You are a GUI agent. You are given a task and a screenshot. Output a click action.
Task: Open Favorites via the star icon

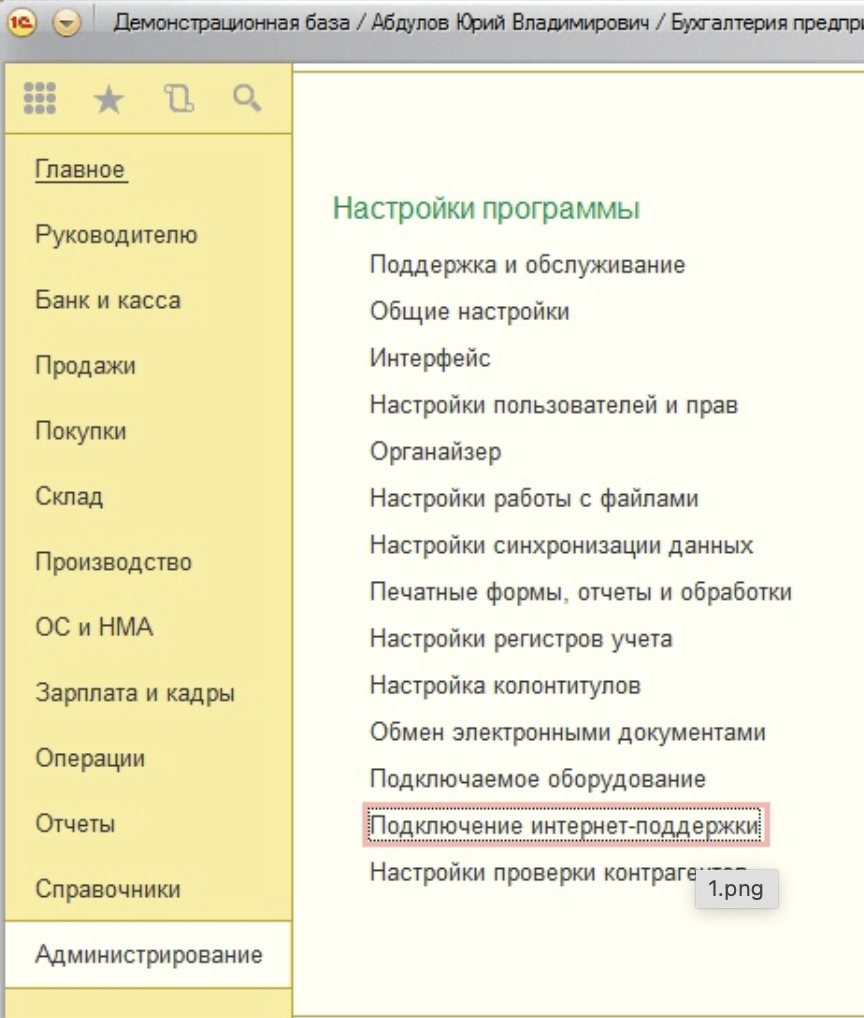point(109,98)
